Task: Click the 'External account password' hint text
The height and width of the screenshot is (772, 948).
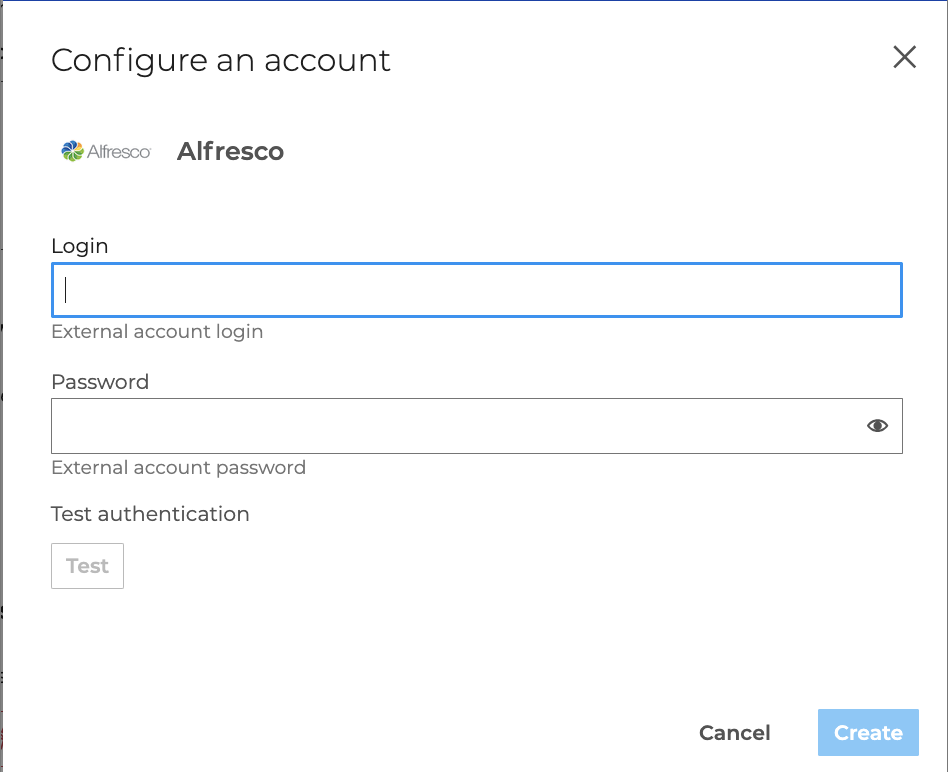Action: [x=178, y=467]
